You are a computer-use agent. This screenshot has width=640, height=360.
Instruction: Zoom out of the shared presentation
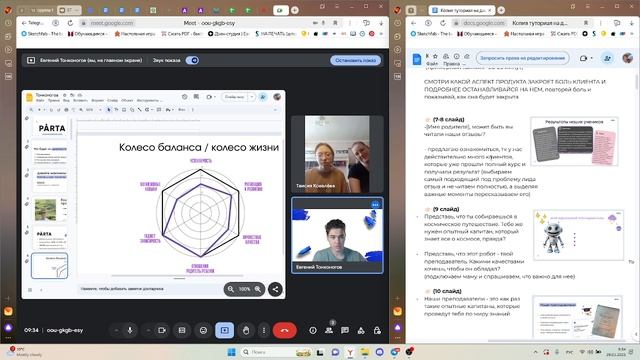pyautogui.click(x=231, y=289)
